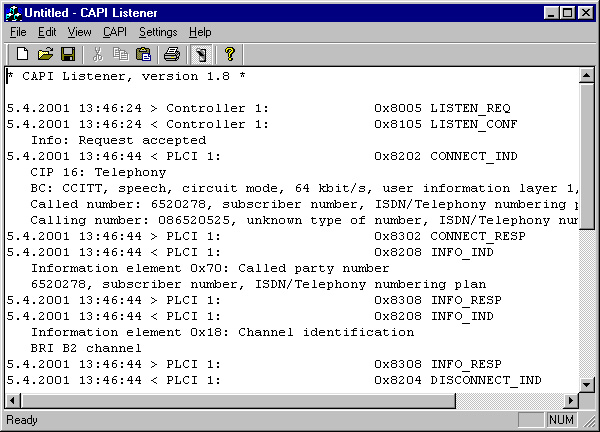This screenshot has height=432, width=600.
Task: Click the LISTEN_CONF log entry
Action: tap(262, 124)
